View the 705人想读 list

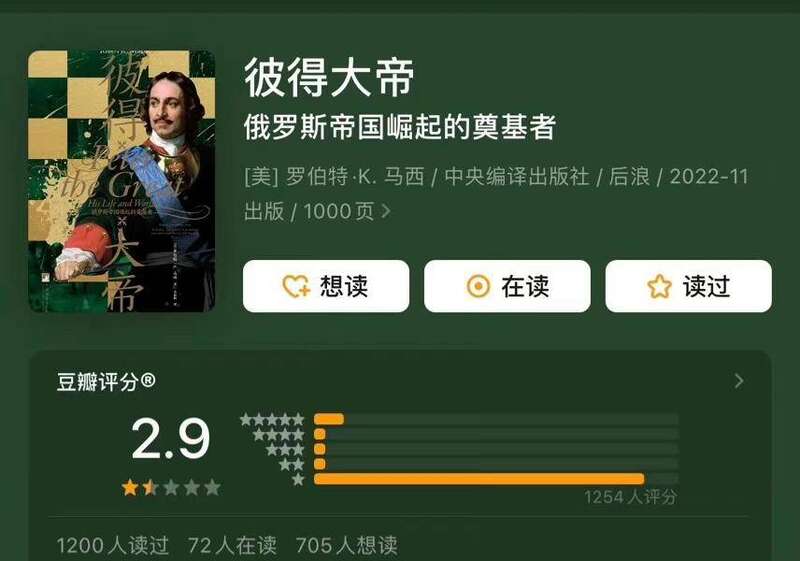click(346, 545)
